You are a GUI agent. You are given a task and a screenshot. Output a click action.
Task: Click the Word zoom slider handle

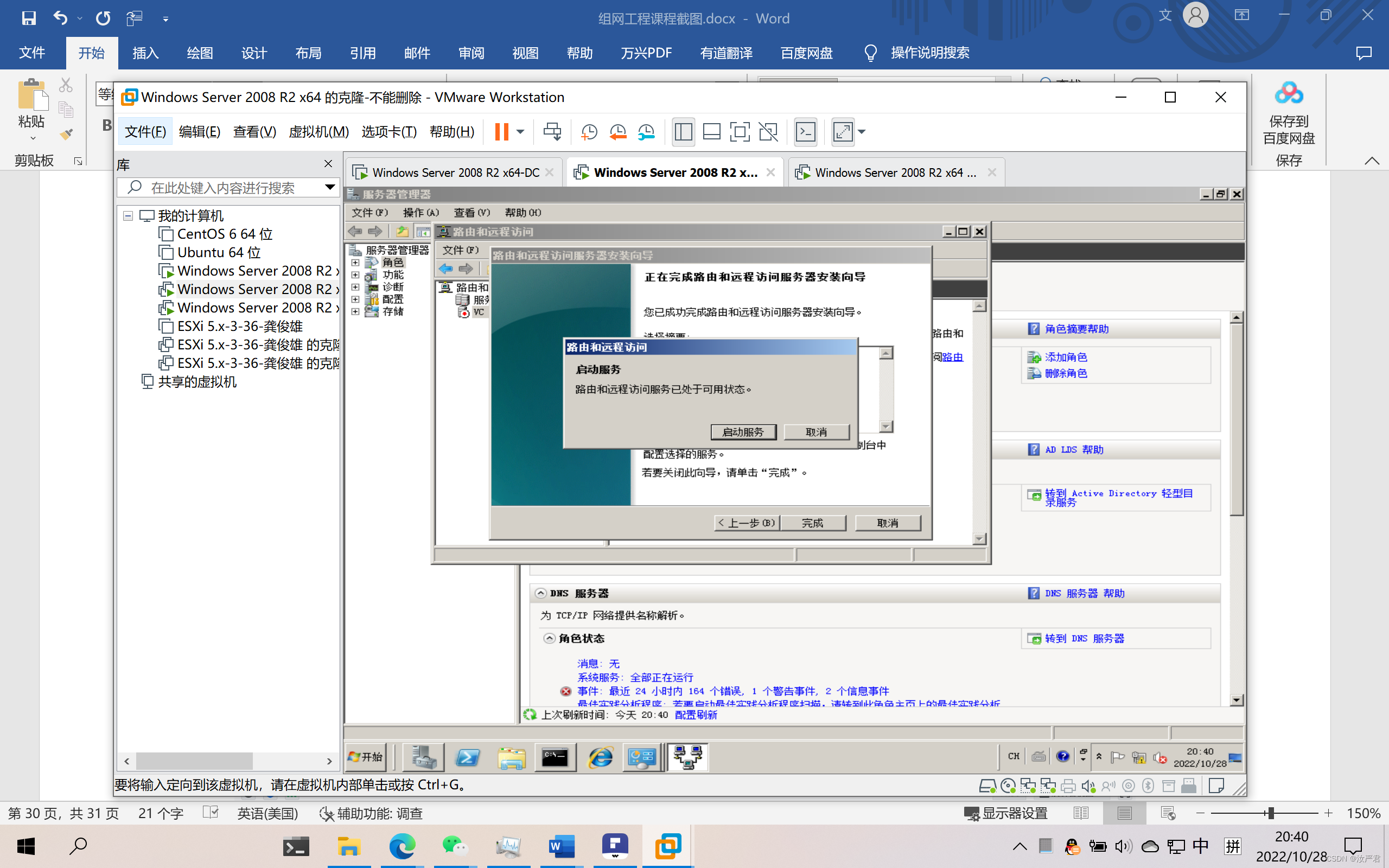click(1271, 813)
